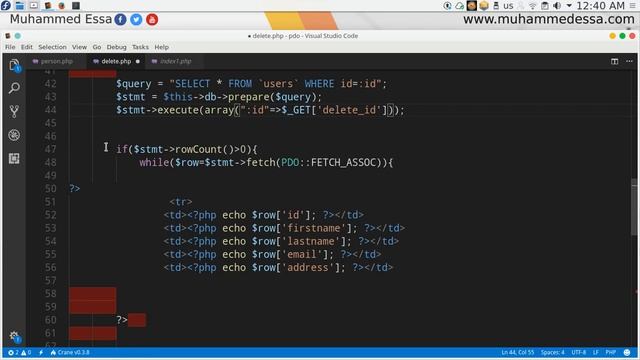This screenshot has width=640, height=360.
Task: Open the panel hamburger menu icon
Action: point(633,6)
